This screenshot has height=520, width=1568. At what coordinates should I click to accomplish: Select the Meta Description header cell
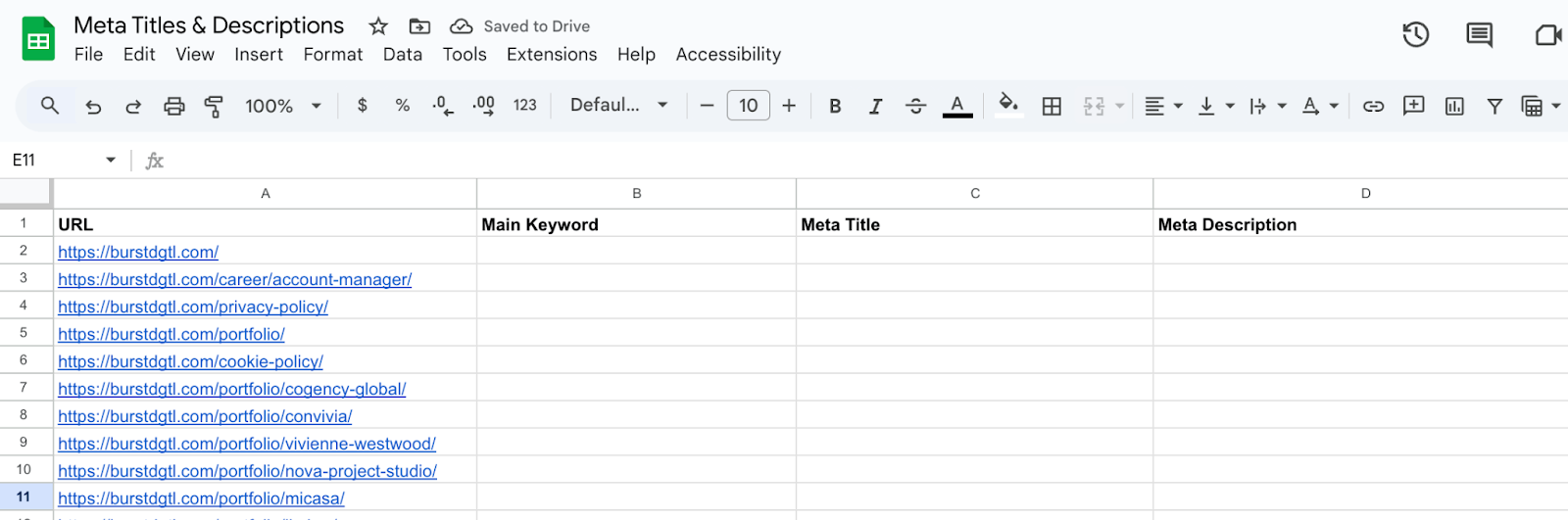click(1360, 224)
